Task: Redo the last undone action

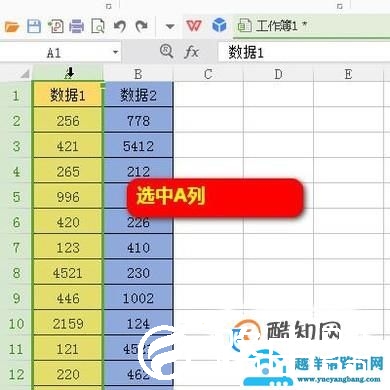Action: (x=141, y=26)
